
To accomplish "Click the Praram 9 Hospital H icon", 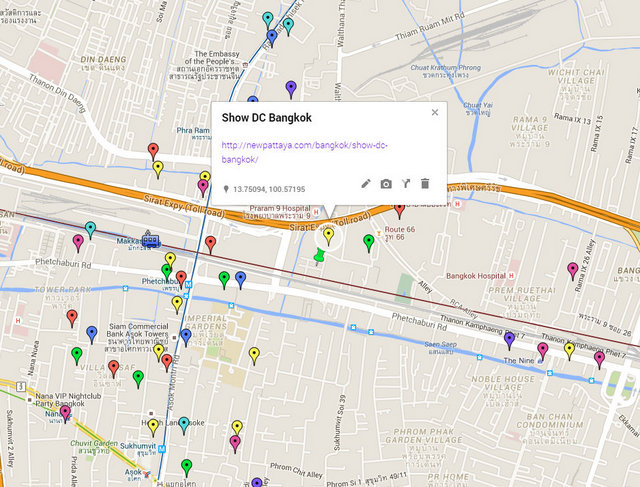I will 316,212.
